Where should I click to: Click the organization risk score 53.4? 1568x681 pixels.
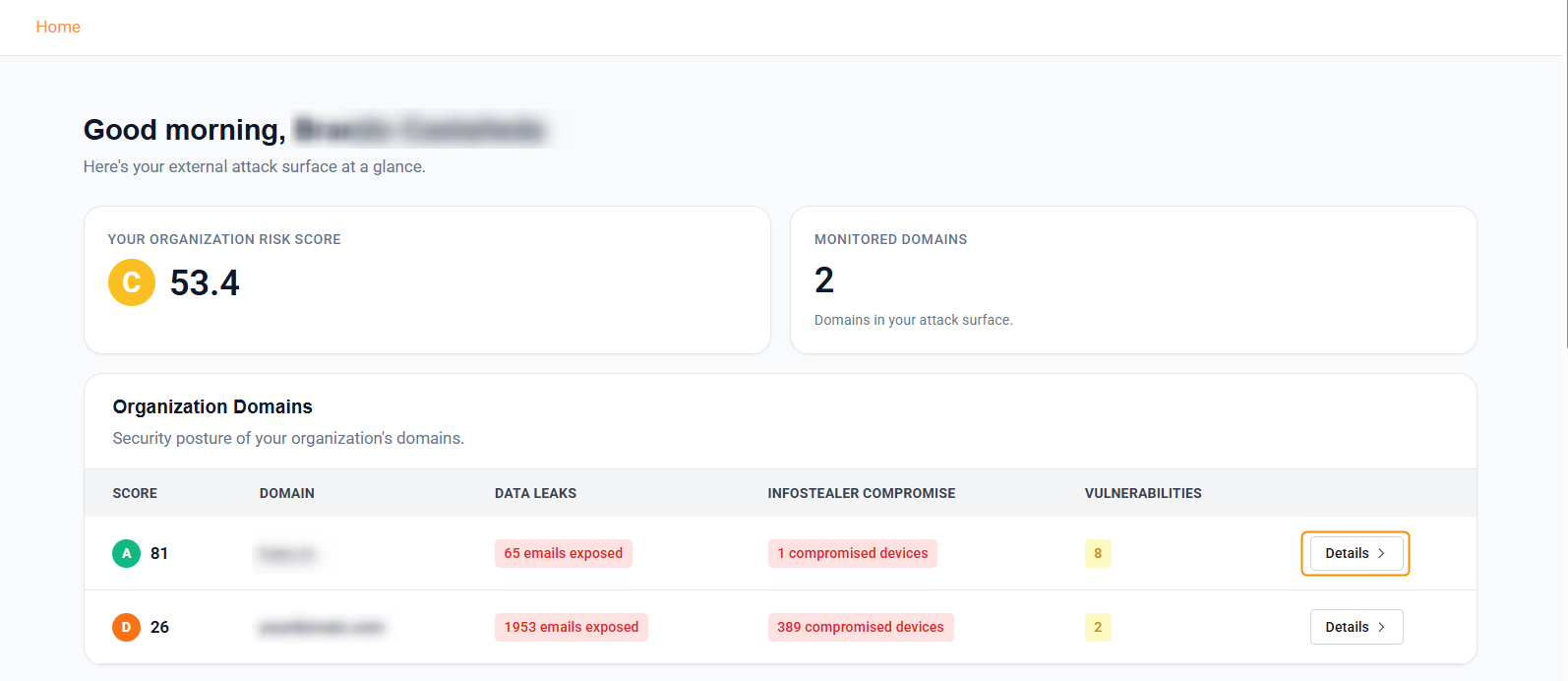(x=205, y=283)
